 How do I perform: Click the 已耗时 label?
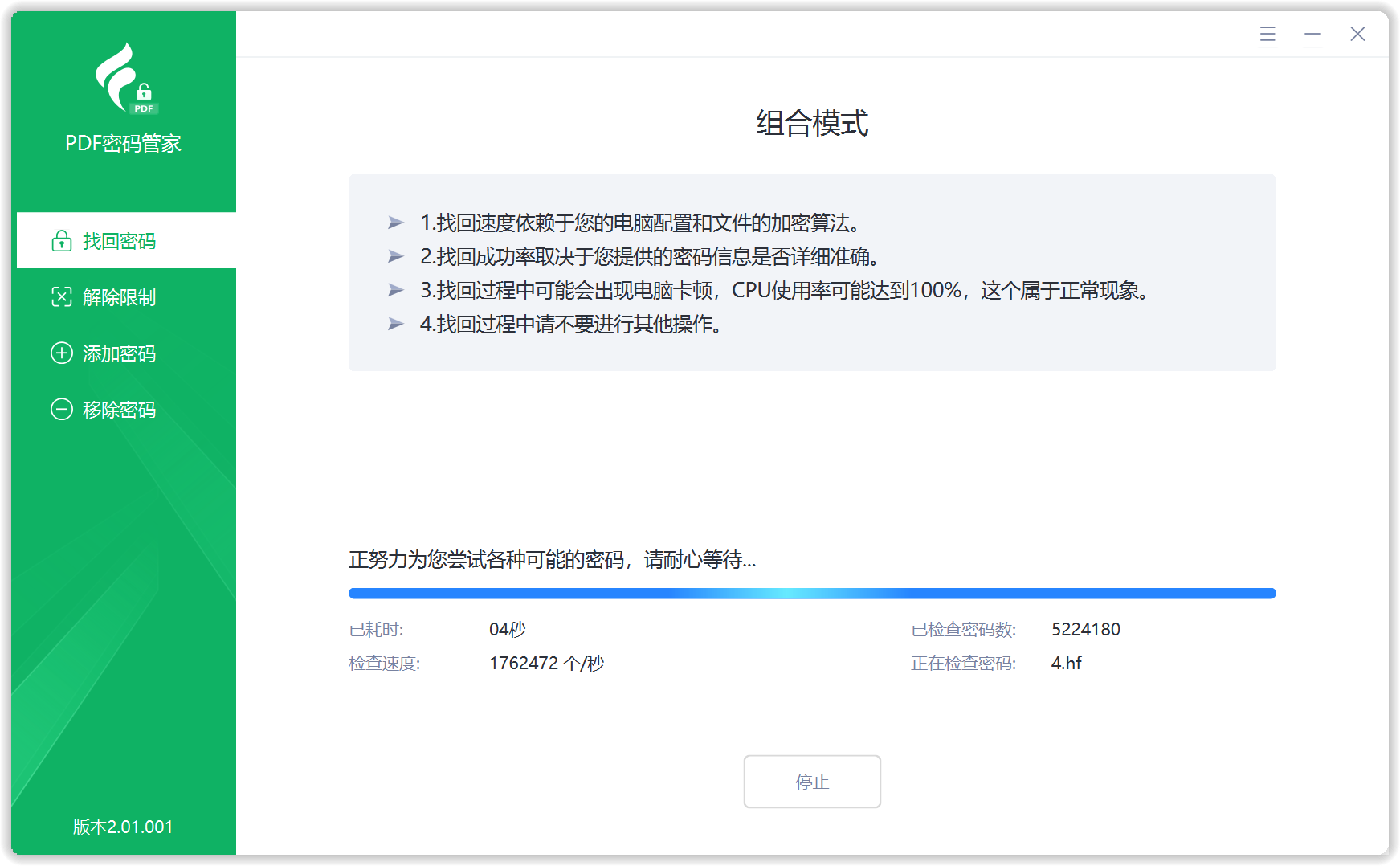click(376, 630)
